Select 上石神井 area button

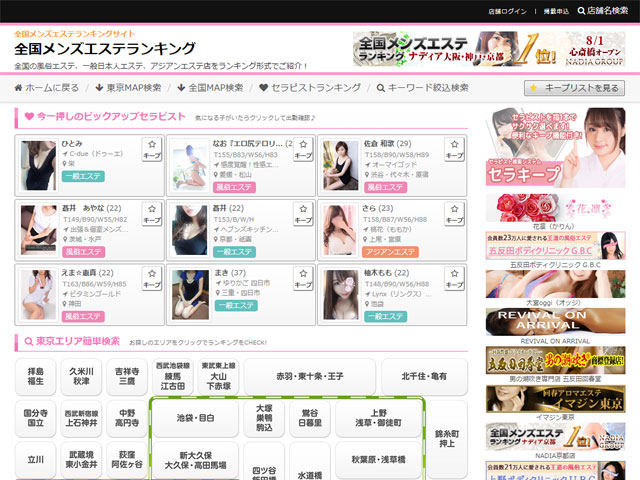pyautogui.click(x=81, y=418)
